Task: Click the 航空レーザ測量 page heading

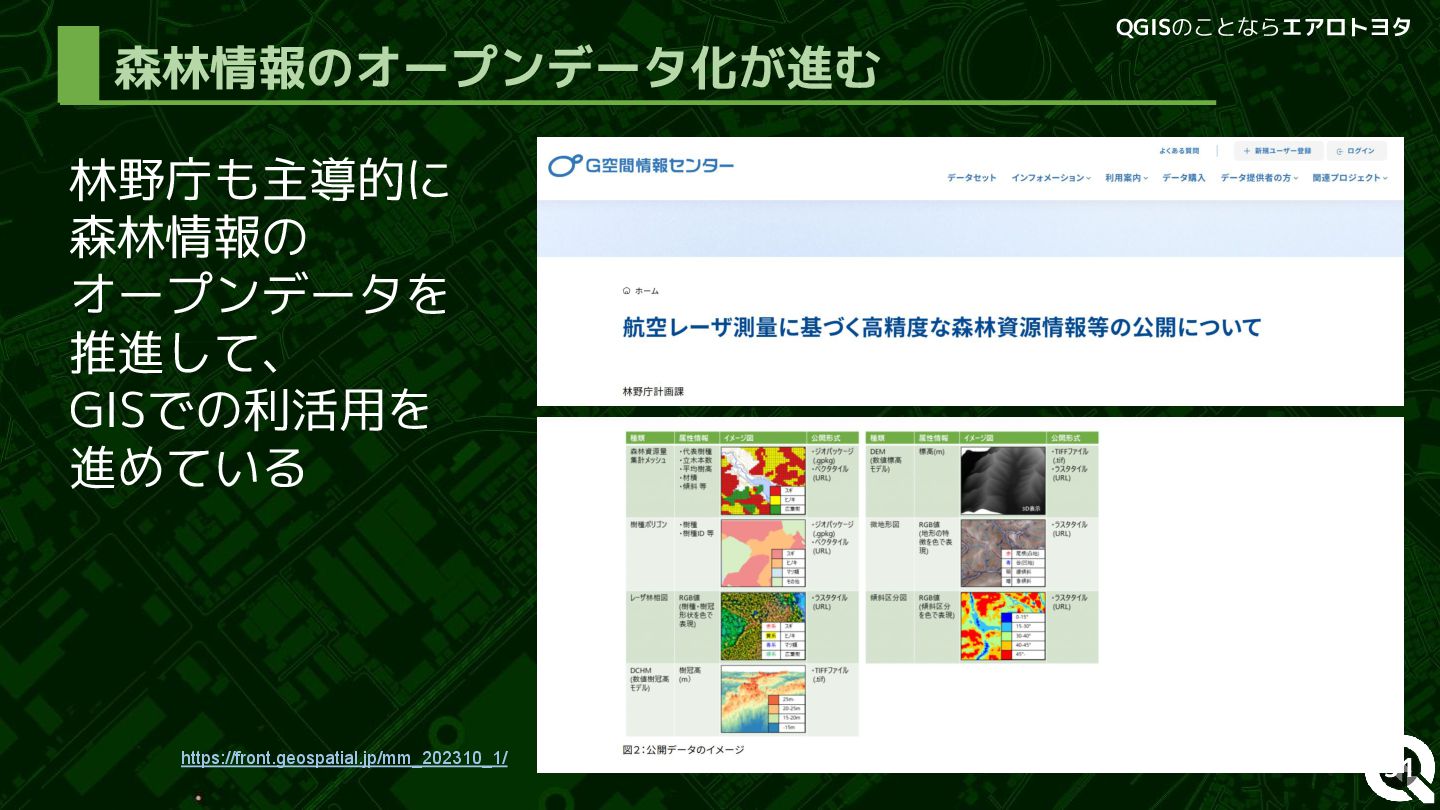Action: pos(942,328)
